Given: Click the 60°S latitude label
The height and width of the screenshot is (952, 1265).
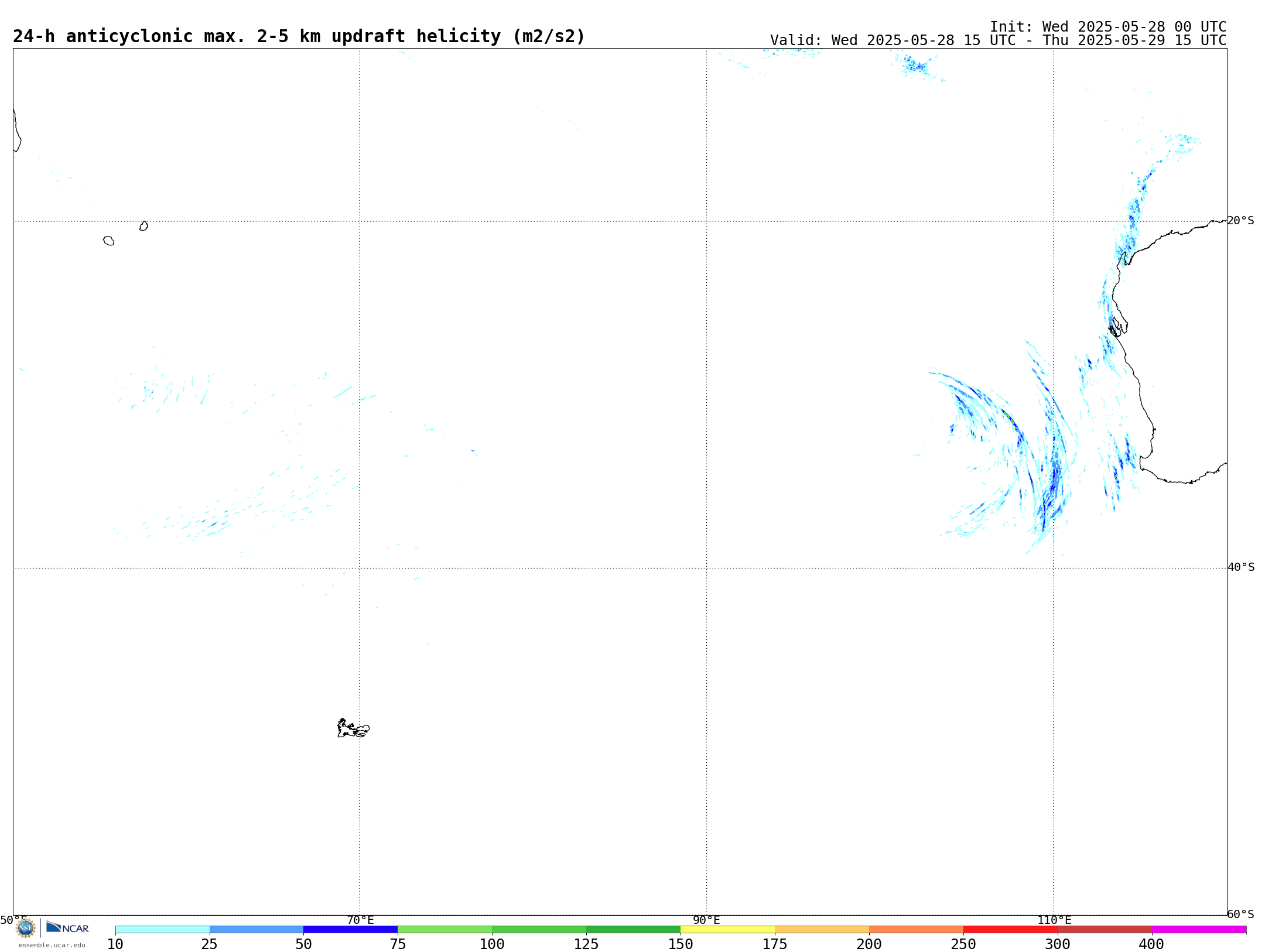Looking at the screenshot, I should point(1240,914).
